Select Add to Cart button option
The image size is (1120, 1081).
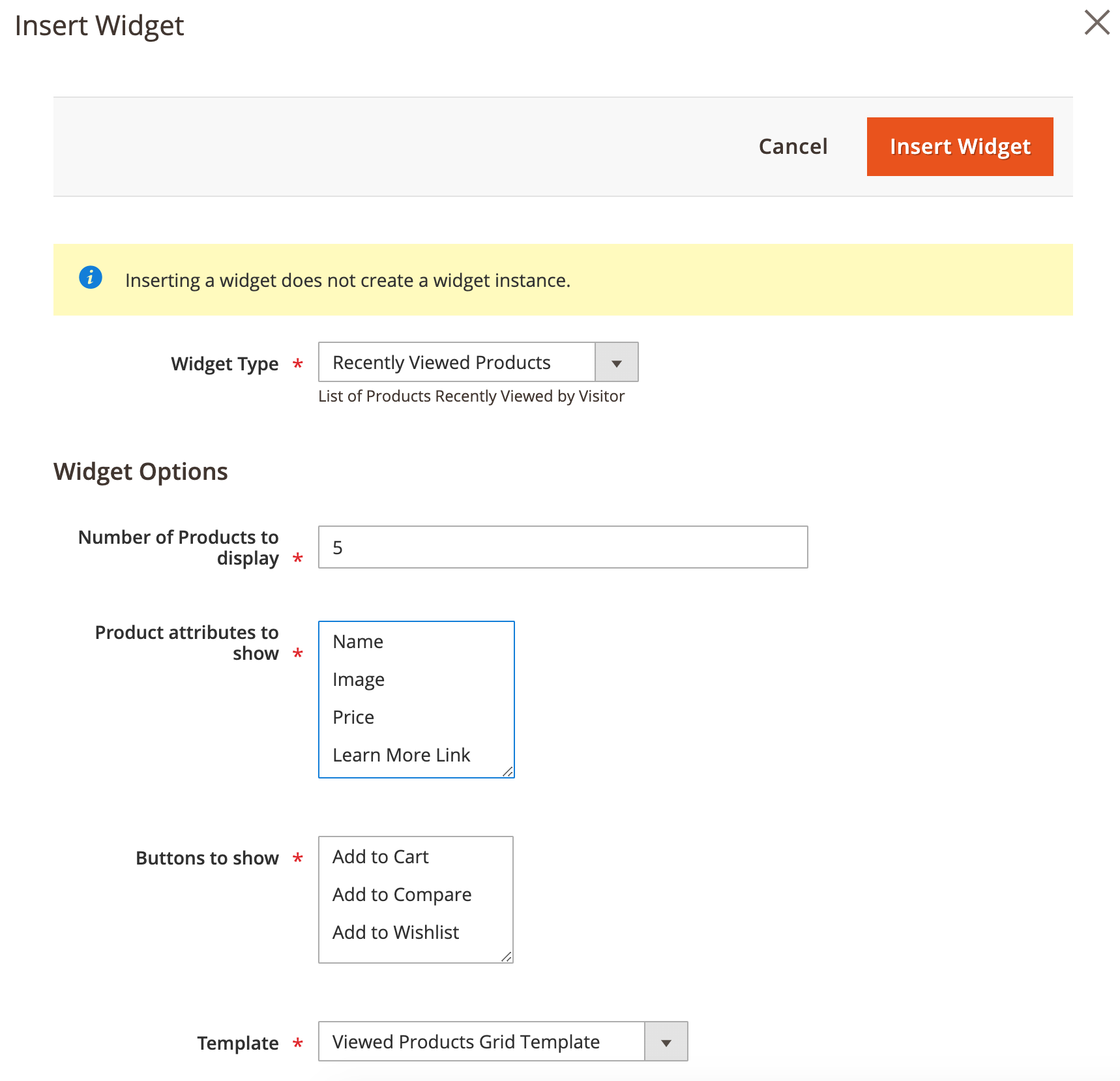381,857
